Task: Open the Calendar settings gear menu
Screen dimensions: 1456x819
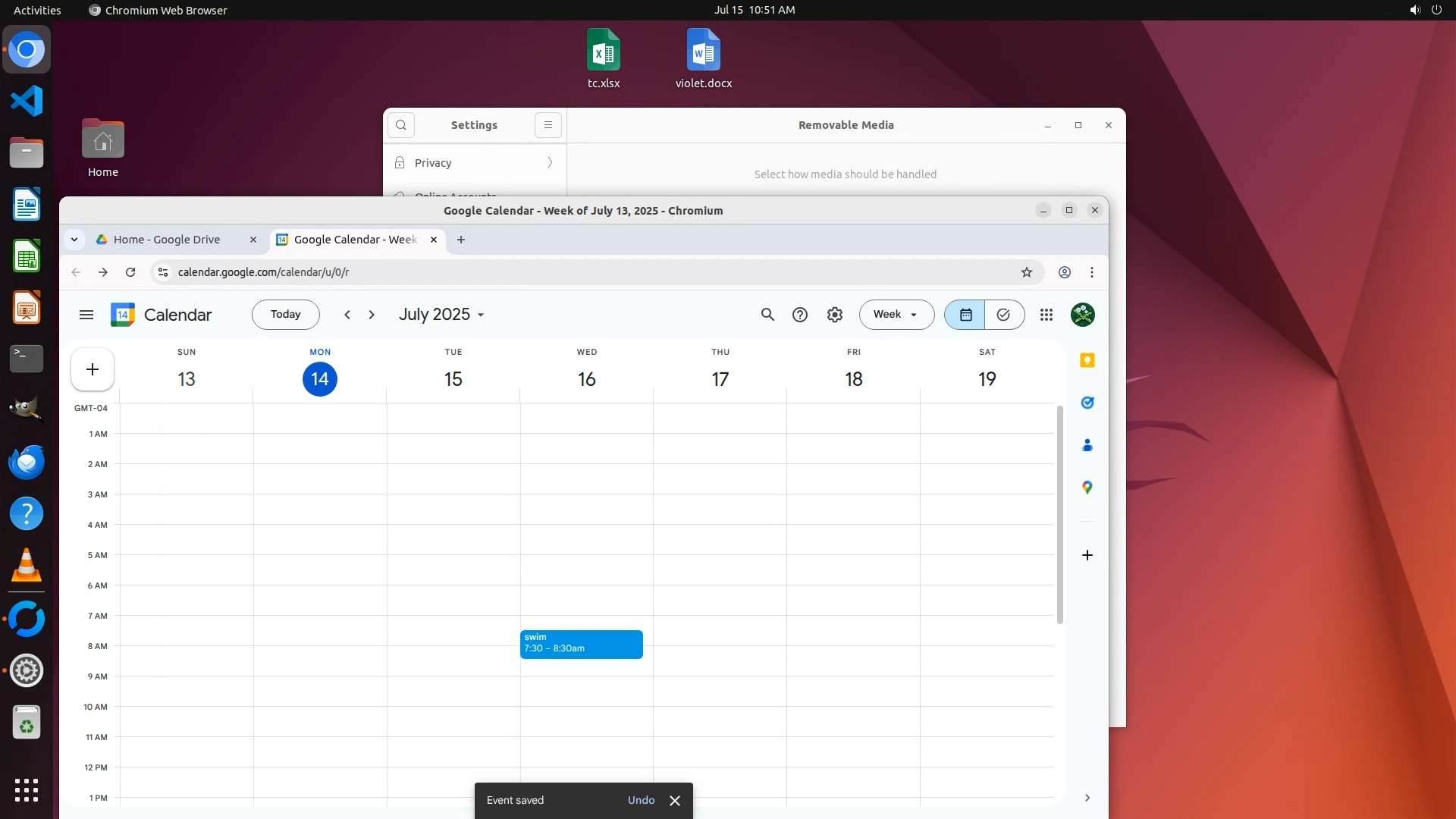Action: click(834, 315)
